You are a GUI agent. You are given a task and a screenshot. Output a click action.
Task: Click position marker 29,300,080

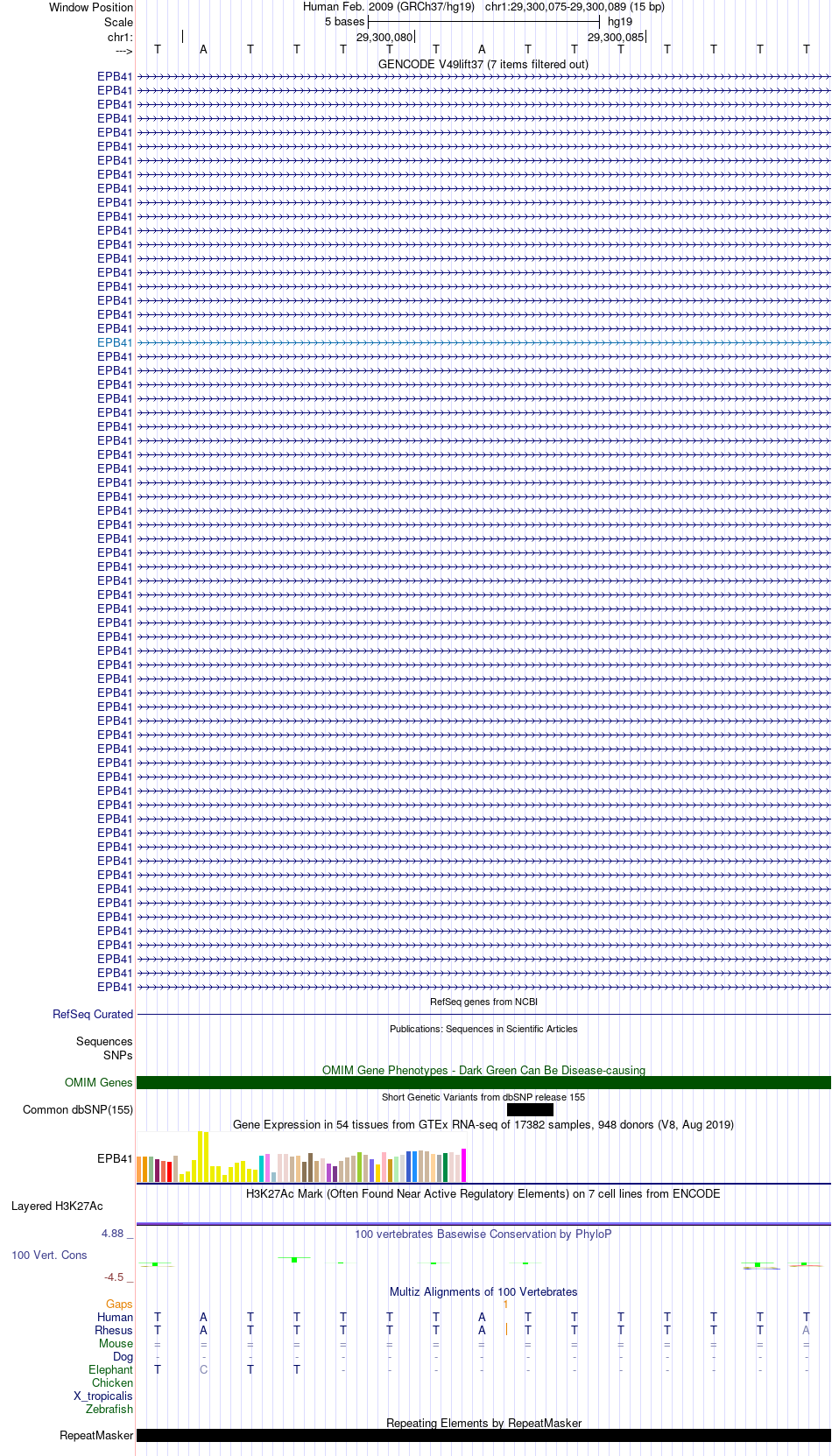click(x=384, y=37)
